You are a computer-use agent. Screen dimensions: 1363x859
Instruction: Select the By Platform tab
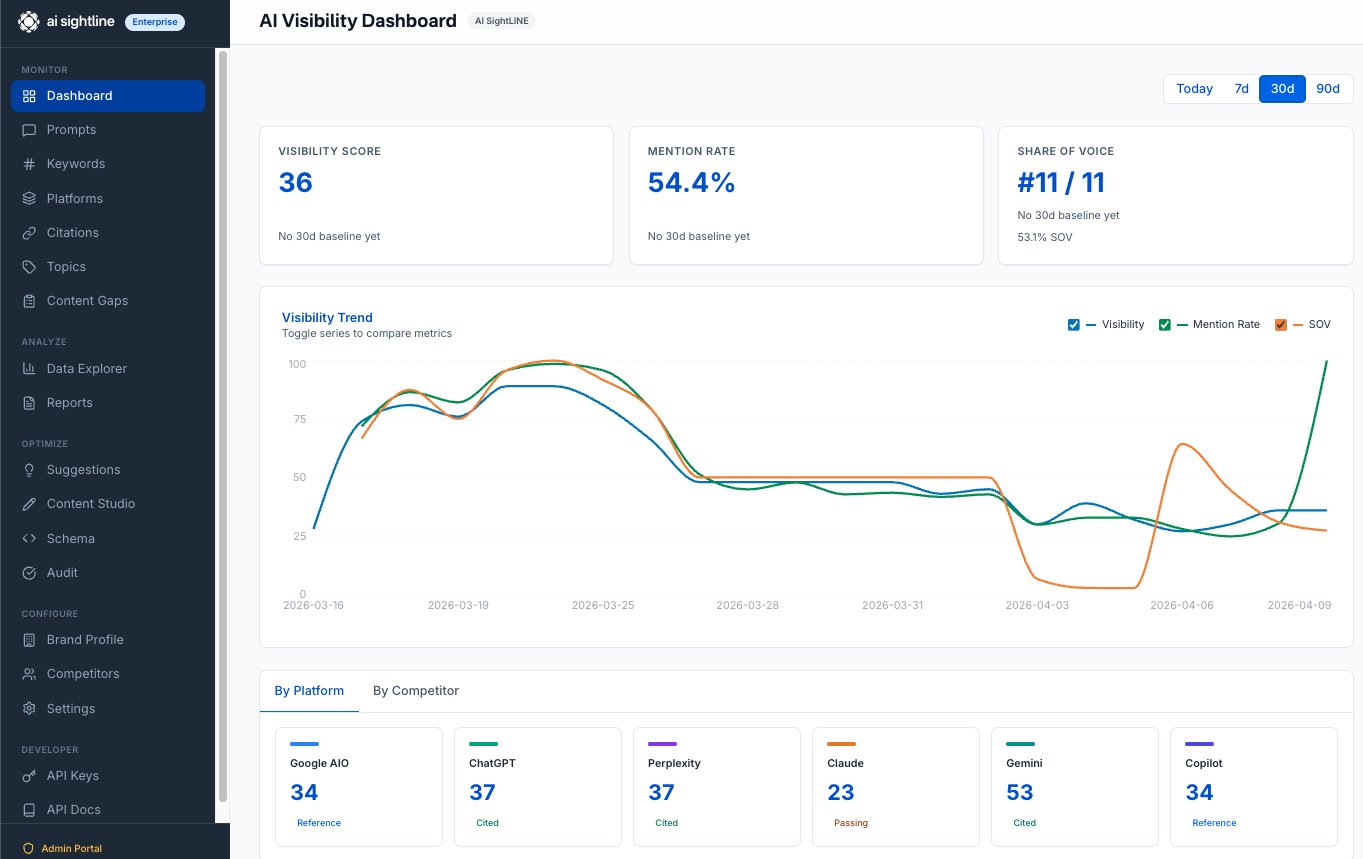(x=309, y=691)
